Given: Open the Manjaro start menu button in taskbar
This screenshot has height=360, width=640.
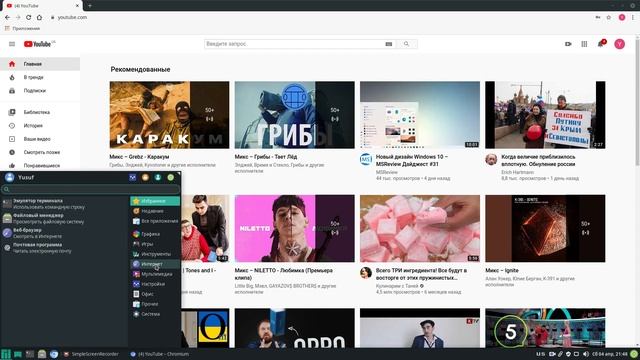Looking at the screenshot, I should point(6,354).
